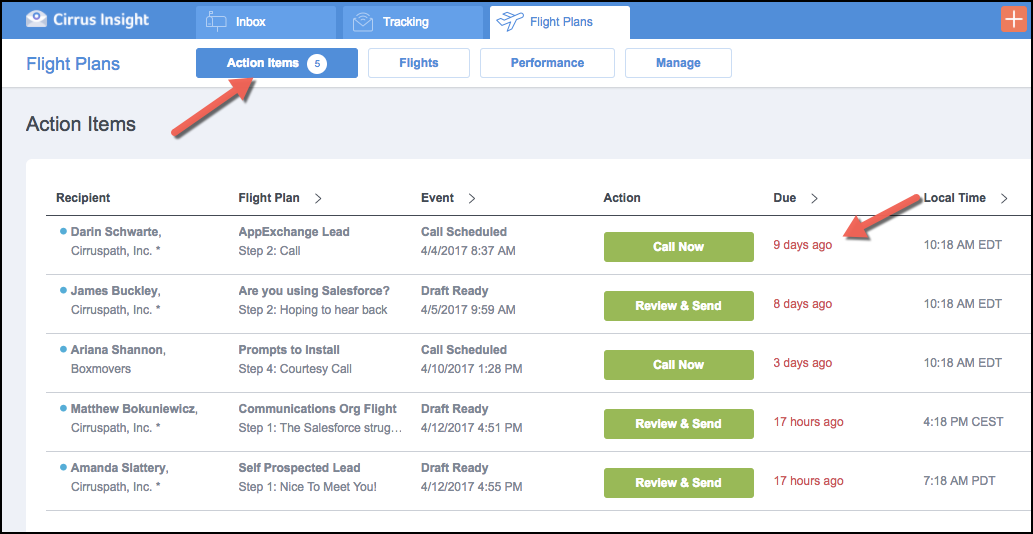
Task: Open recipient Ariana Shannon
Action: pyautogui.click(x=118, y=350)
